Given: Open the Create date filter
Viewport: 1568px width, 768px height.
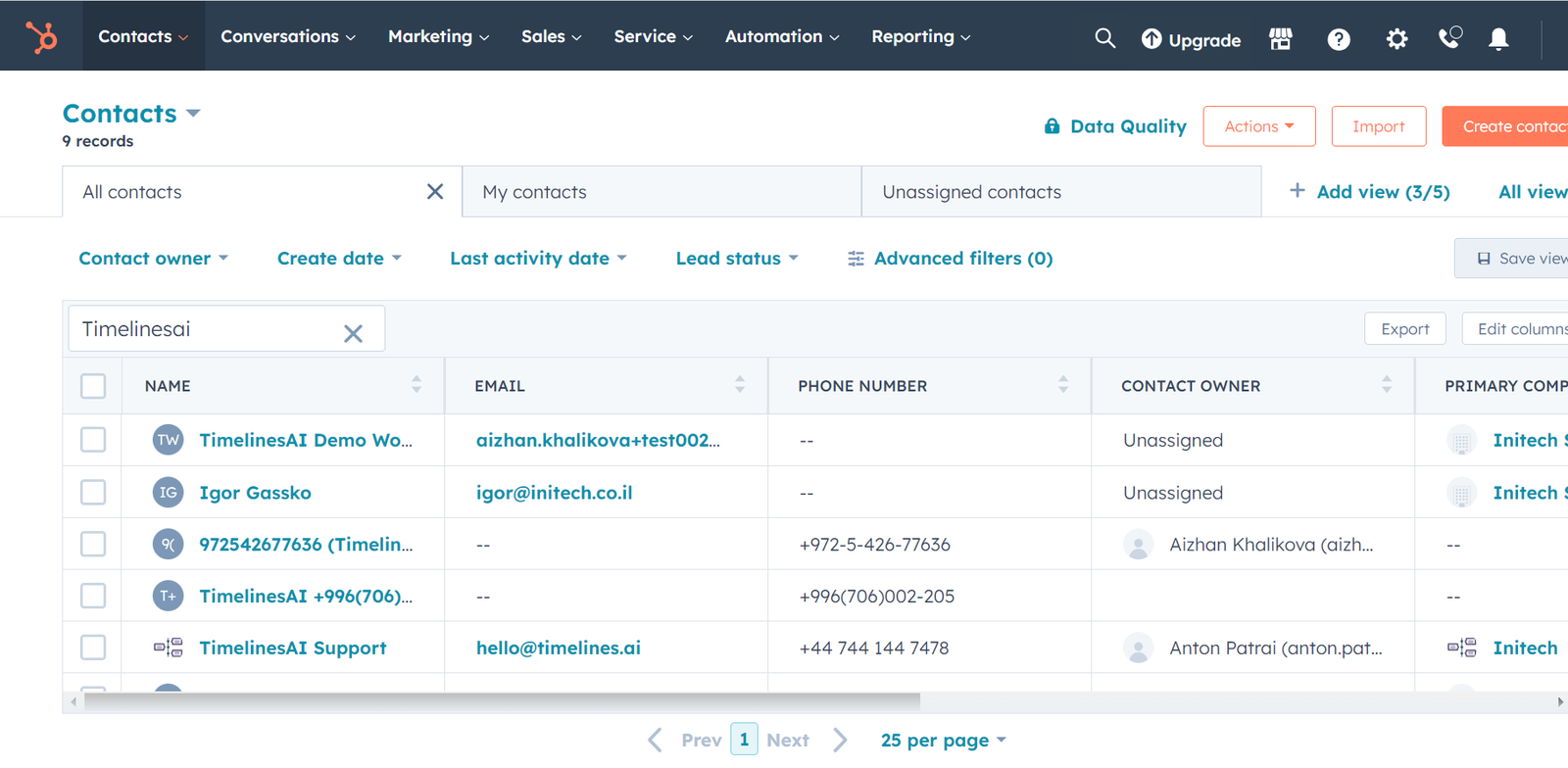Looking at the screenshot, I should pos(339,259).
